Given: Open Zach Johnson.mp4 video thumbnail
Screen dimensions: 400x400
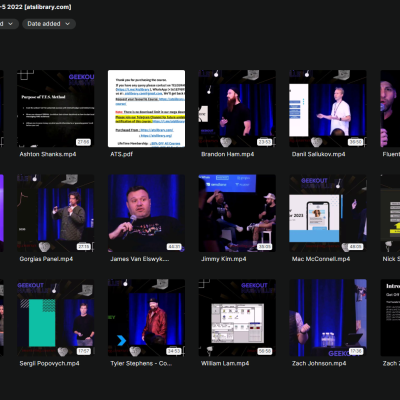Looking at the screenshot, I should [x=328, y=318].
